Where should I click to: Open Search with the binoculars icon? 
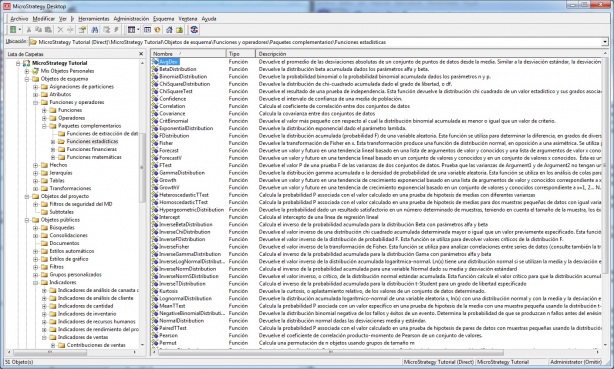click(x=94, y=30)
